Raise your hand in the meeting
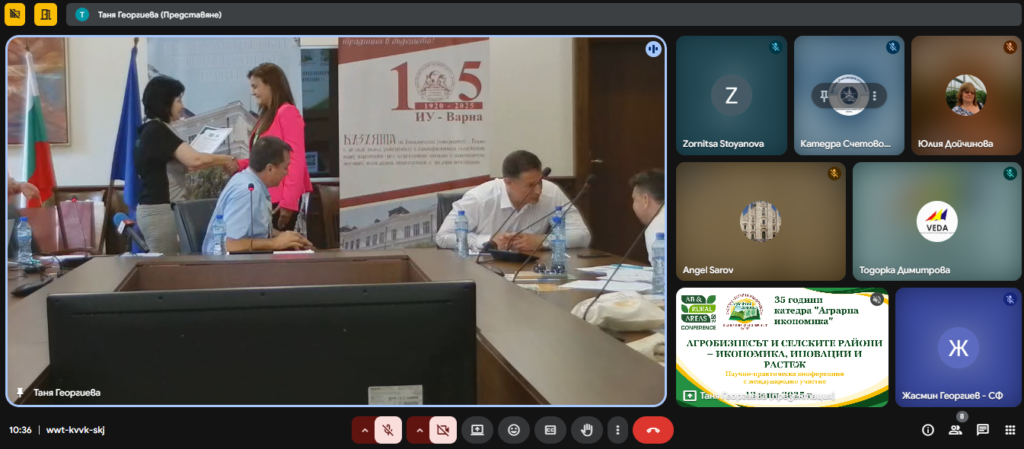 (x=586, y=430)
